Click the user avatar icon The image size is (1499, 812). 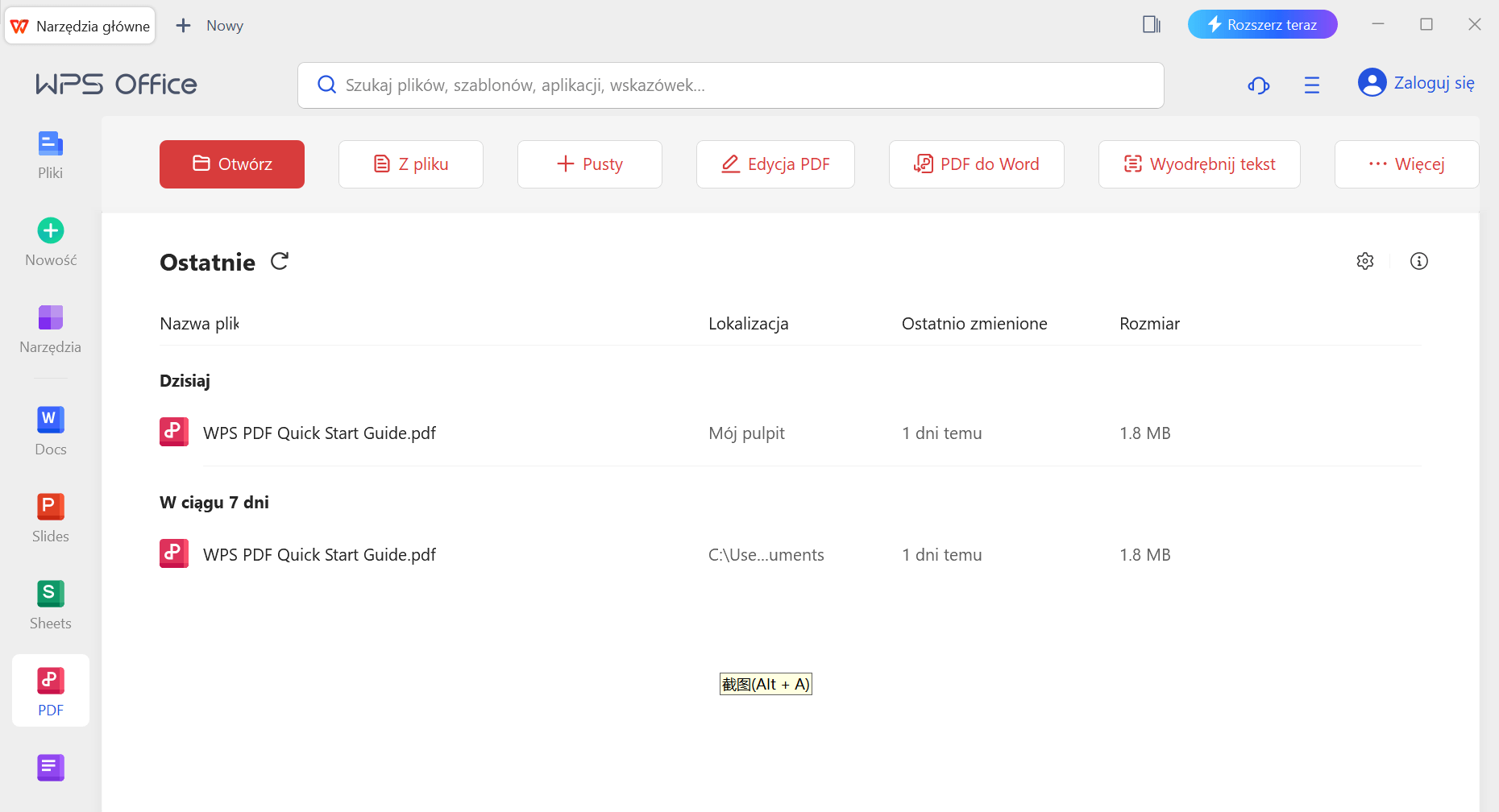[x=1372, y=82]
